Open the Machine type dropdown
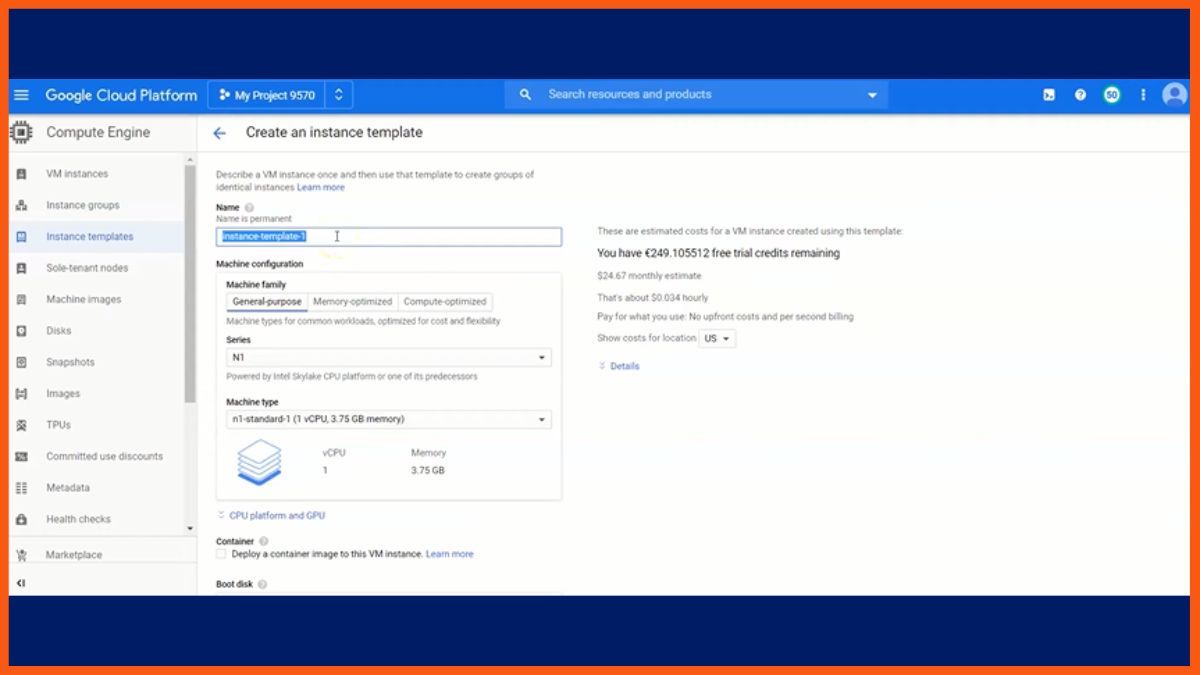The width and height of the screenshot is (1200, 675). 388,420
